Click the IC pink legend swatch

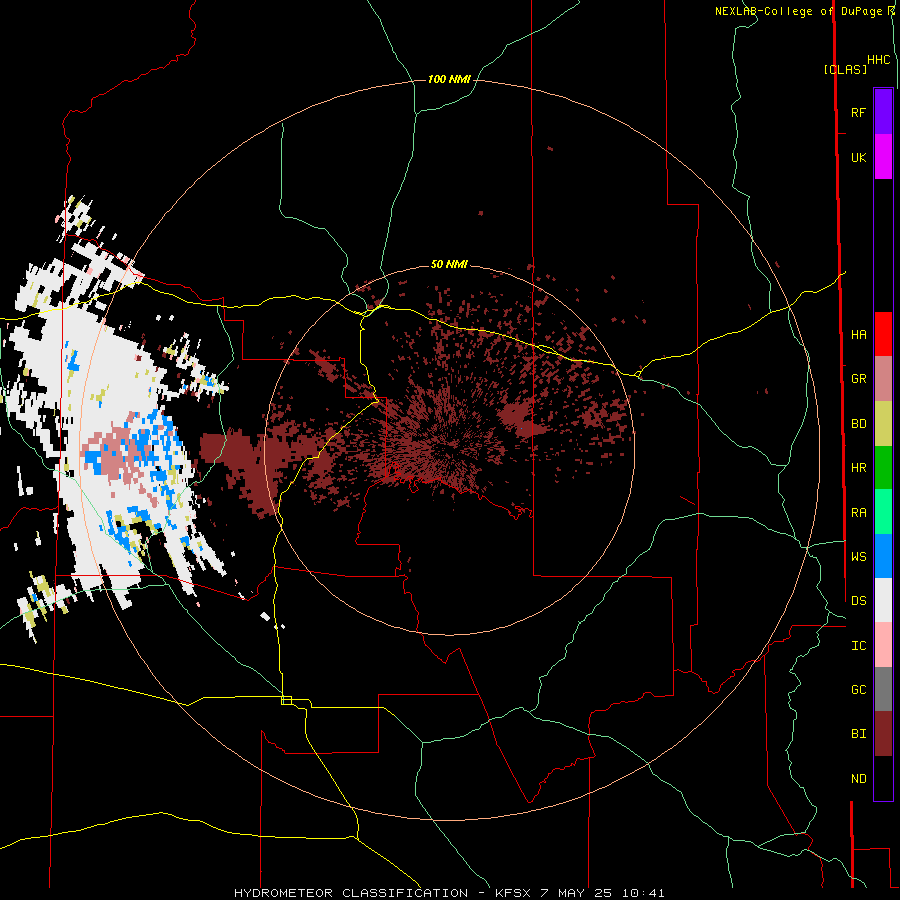[883, 645]
